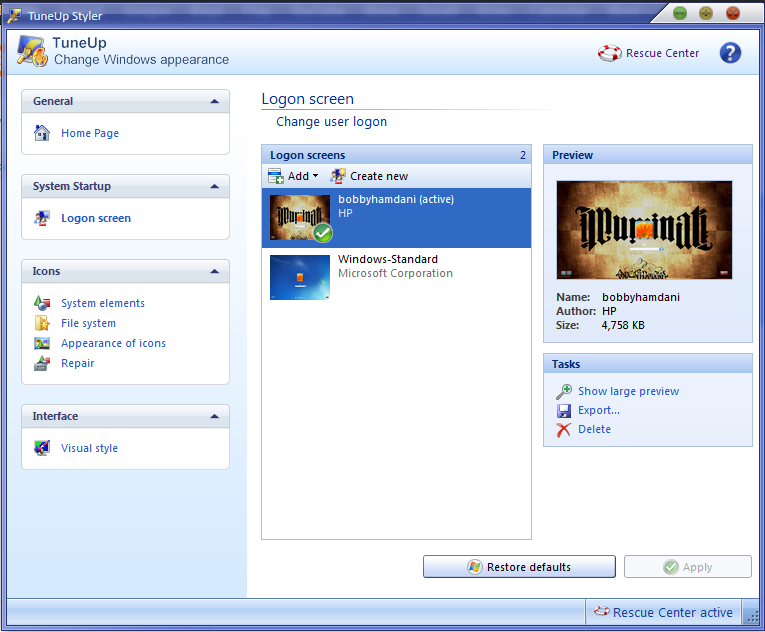
Task: Close TuneUp Styler with red button
Action: coord(733,13)
